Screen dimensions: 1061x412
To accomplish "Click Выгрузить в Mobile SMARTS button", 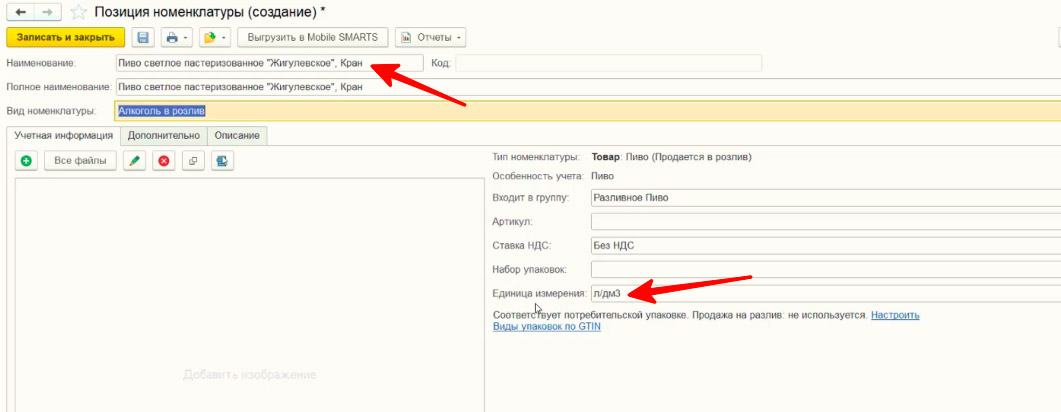I will [313, 37].
